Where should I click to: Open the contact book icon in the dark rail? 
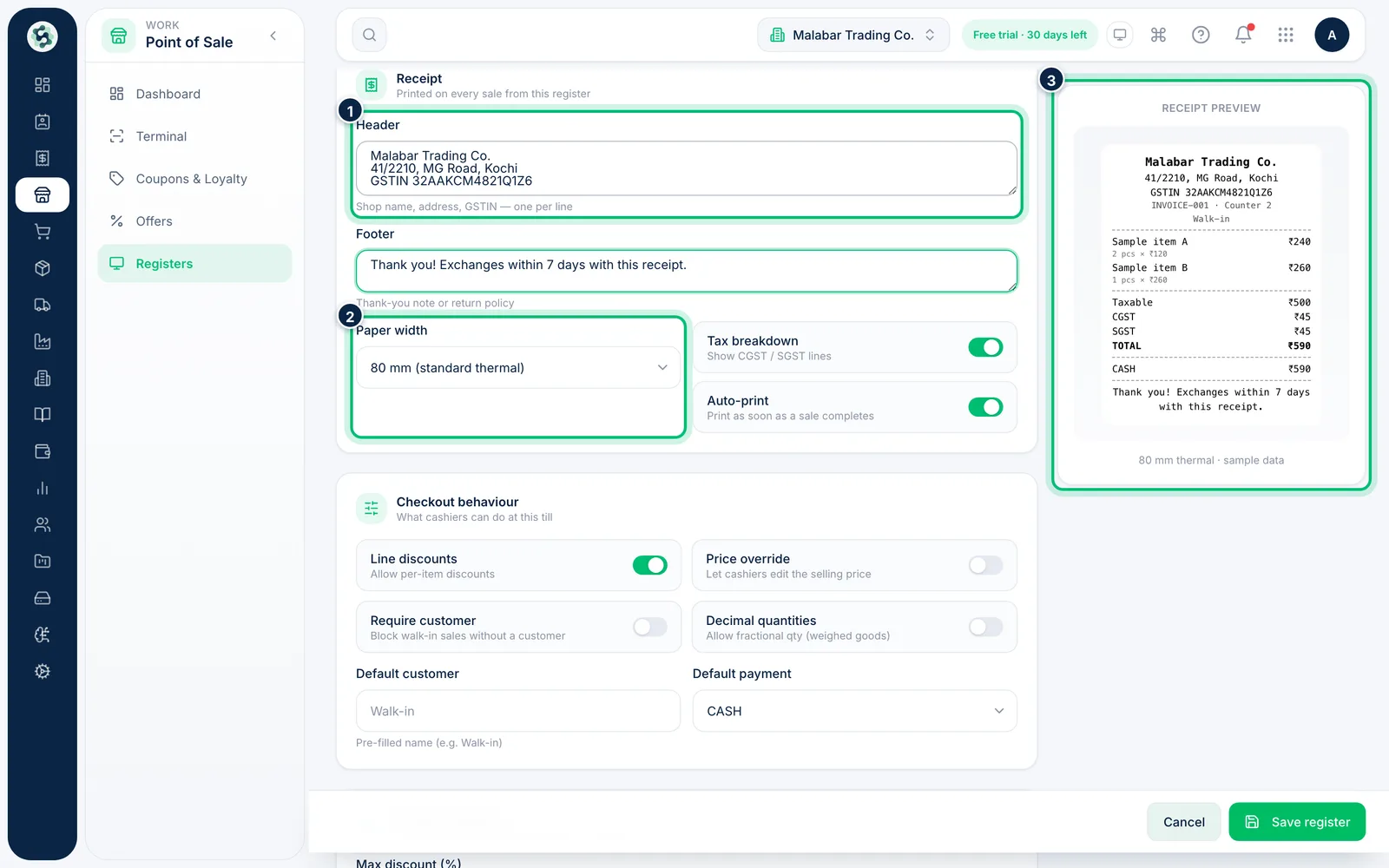pyautogui.click(x=42, y=122)
